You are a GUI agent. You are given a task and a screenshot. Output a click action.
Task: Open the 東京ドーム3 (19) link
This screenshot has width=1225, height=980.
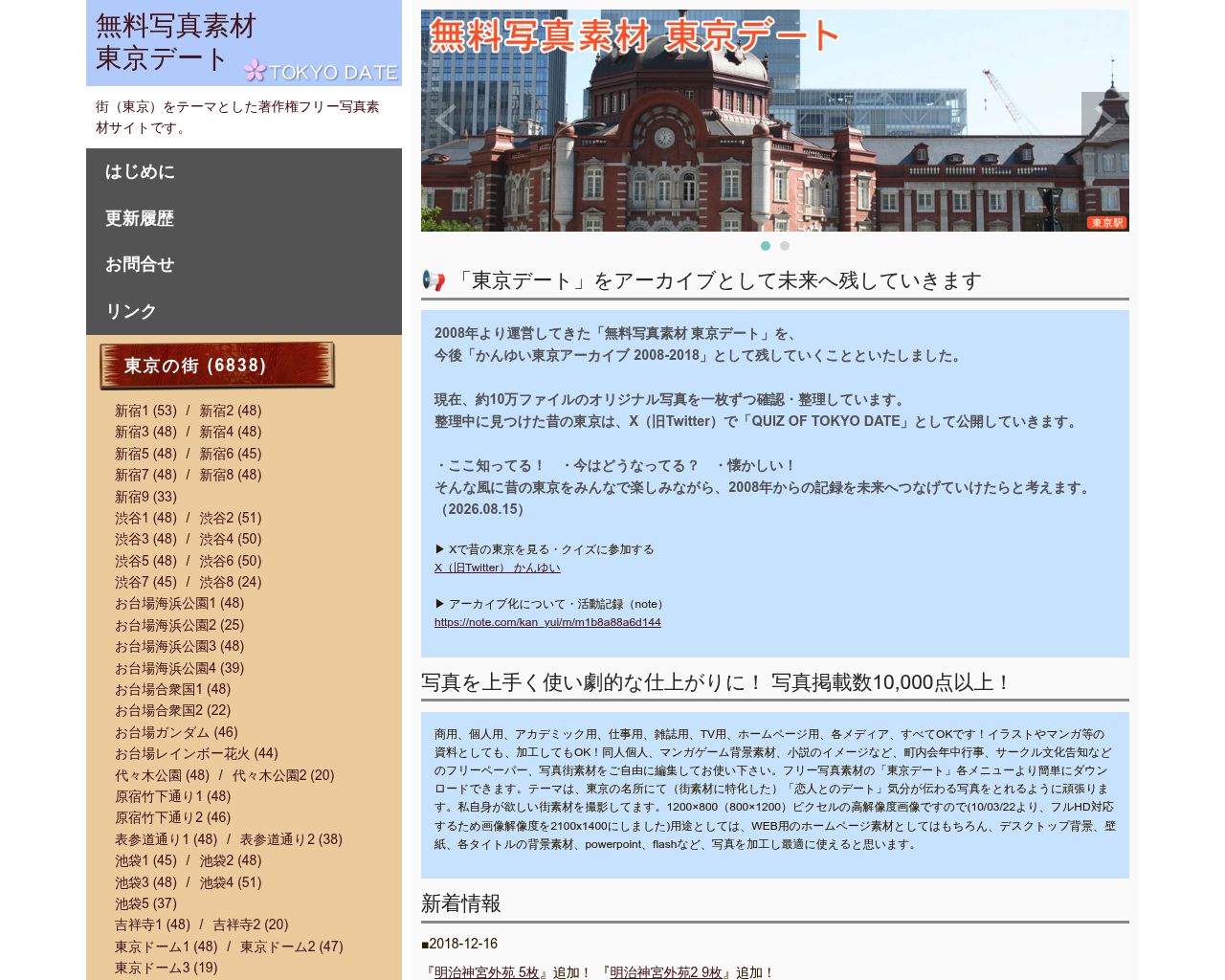[x=166, y=968]
